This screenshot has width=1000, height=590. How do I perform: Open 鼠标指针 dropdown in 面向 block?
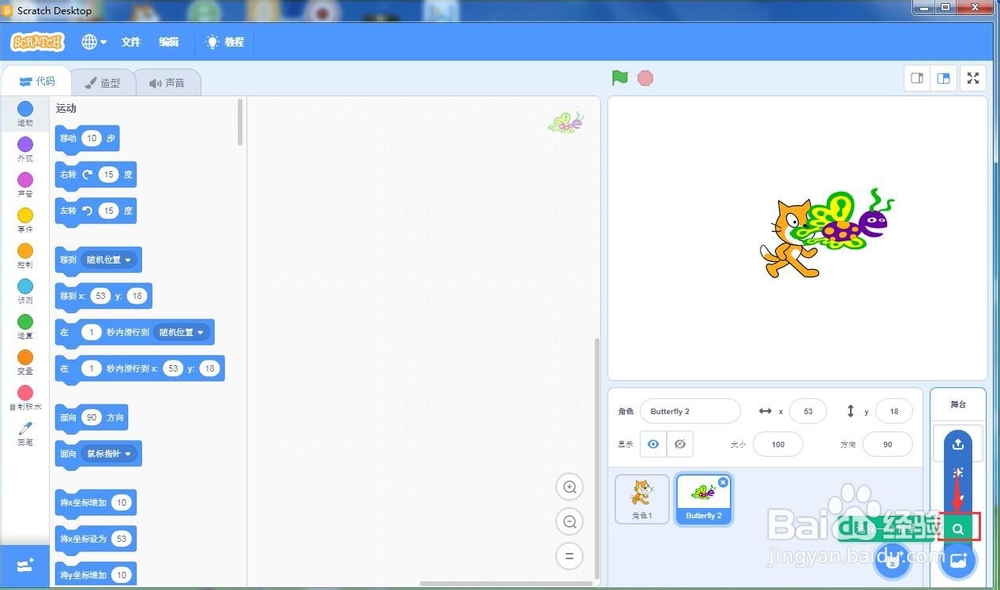109,454
